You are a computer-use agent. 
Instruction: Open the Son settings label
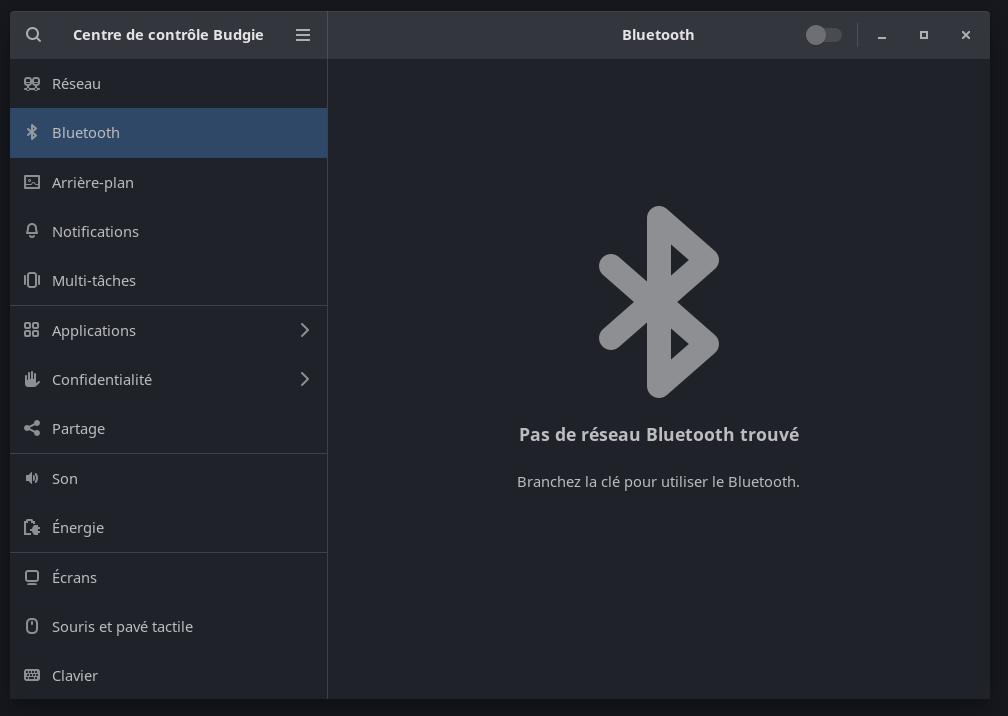point(65,479)
